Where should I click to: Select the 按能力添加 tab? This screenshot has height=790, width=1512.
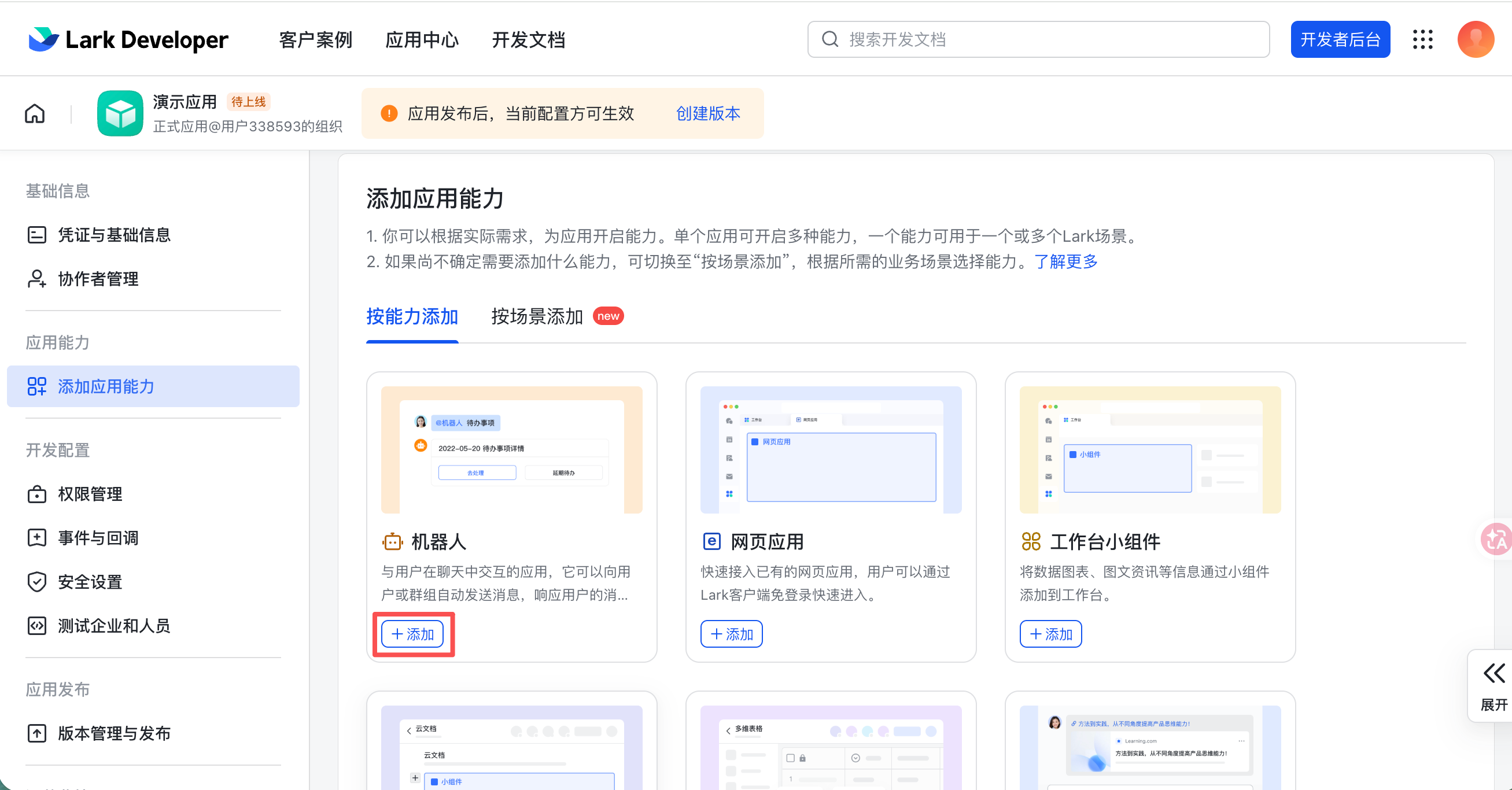pyautogui.click(x=411, y=316)
